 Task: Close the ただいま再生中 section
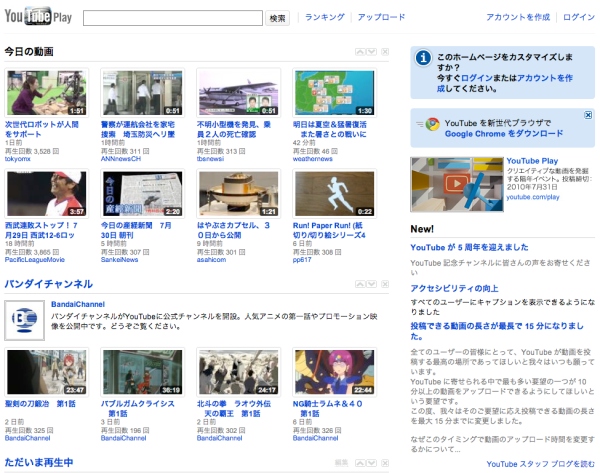[x=385, y=463]
